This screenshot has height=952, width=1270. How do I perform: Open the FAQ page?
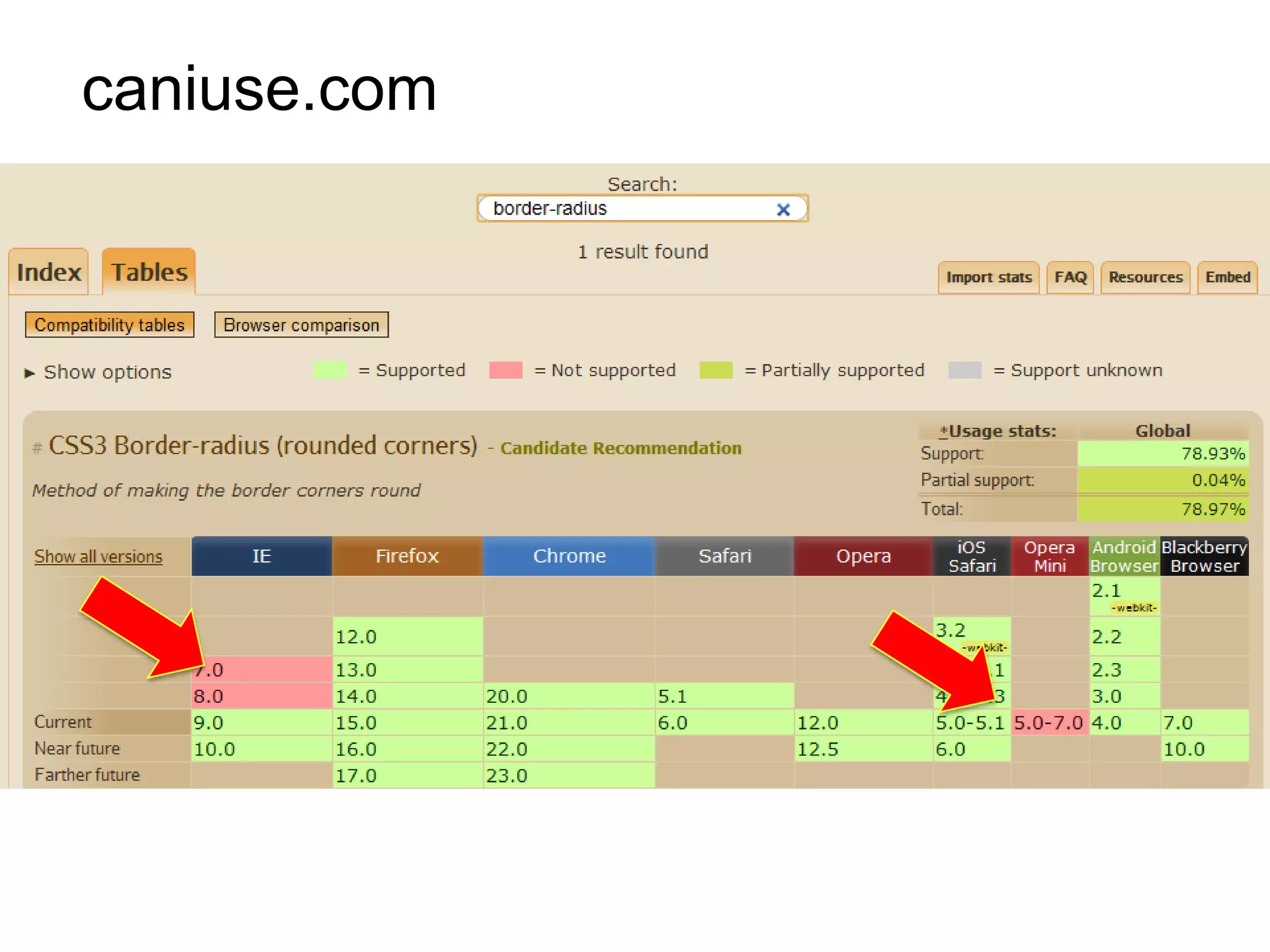[x=1070, y=277]
